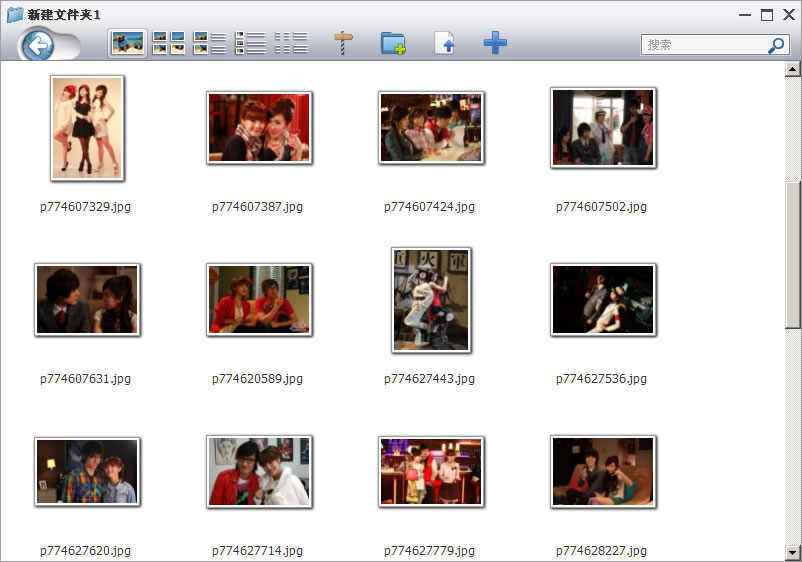The image size is (802, 562).
Task: Click the file name p774607387.jpg
Action: tap(257, 207)
